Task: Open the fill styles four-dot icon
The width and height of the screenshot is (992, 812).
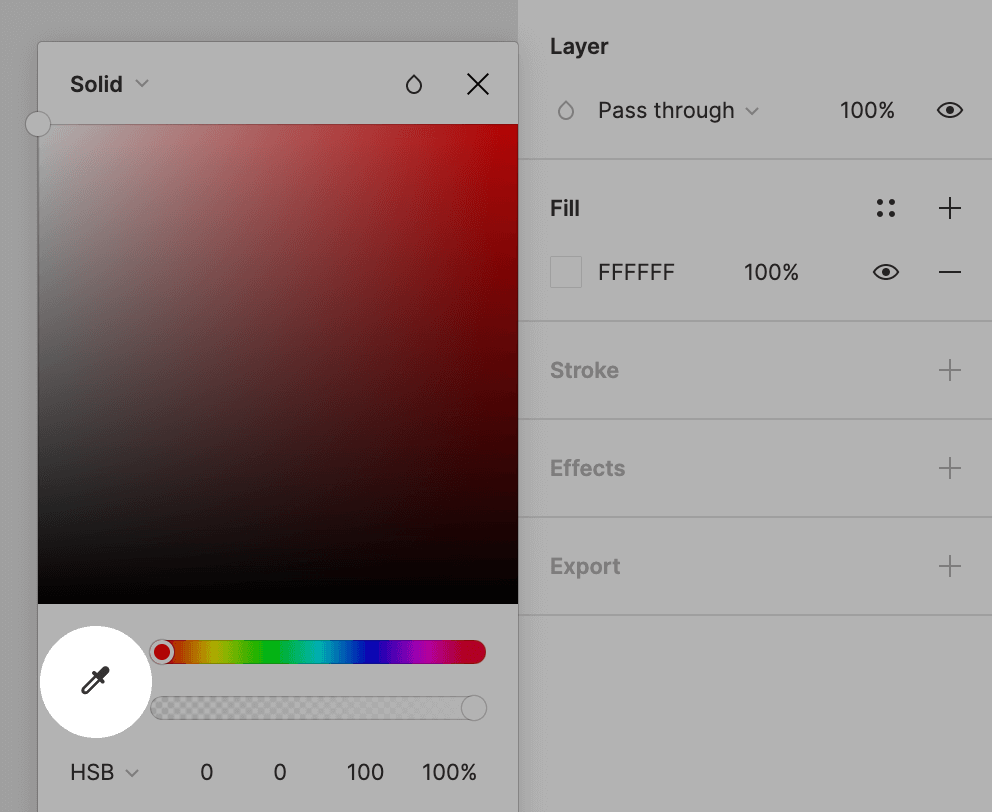Action: click(885, 208)
